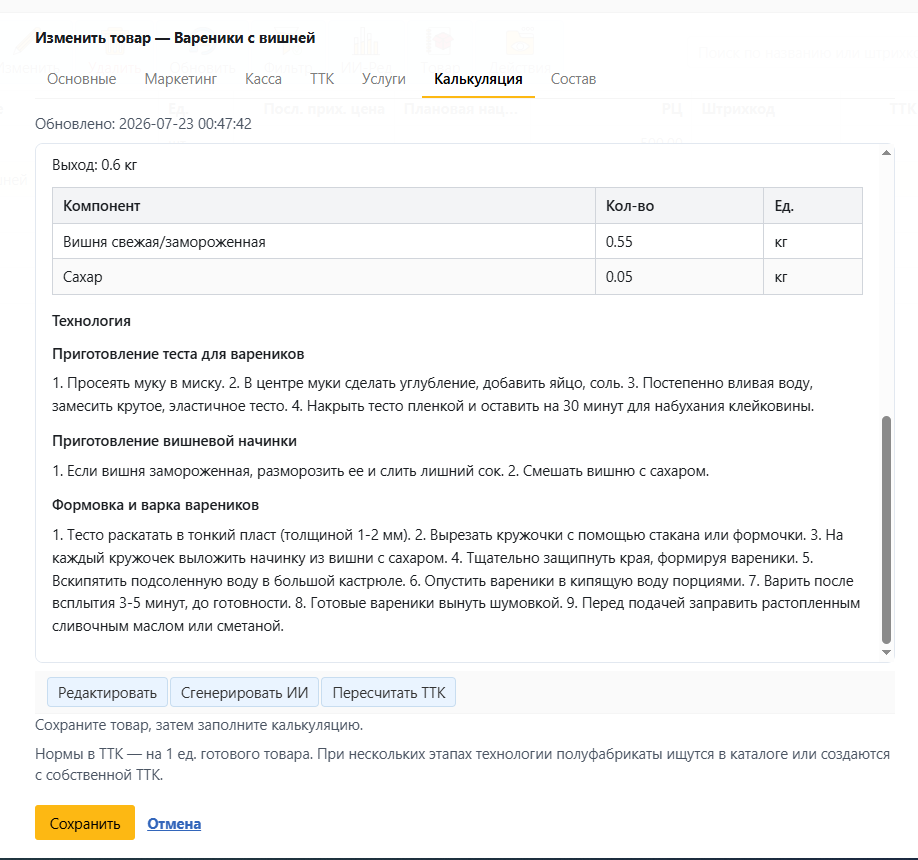The image size is (918, 860).
Task: Click the vertical scrollbar thumb
Action: pyautogui.click(x=886, y=530)
